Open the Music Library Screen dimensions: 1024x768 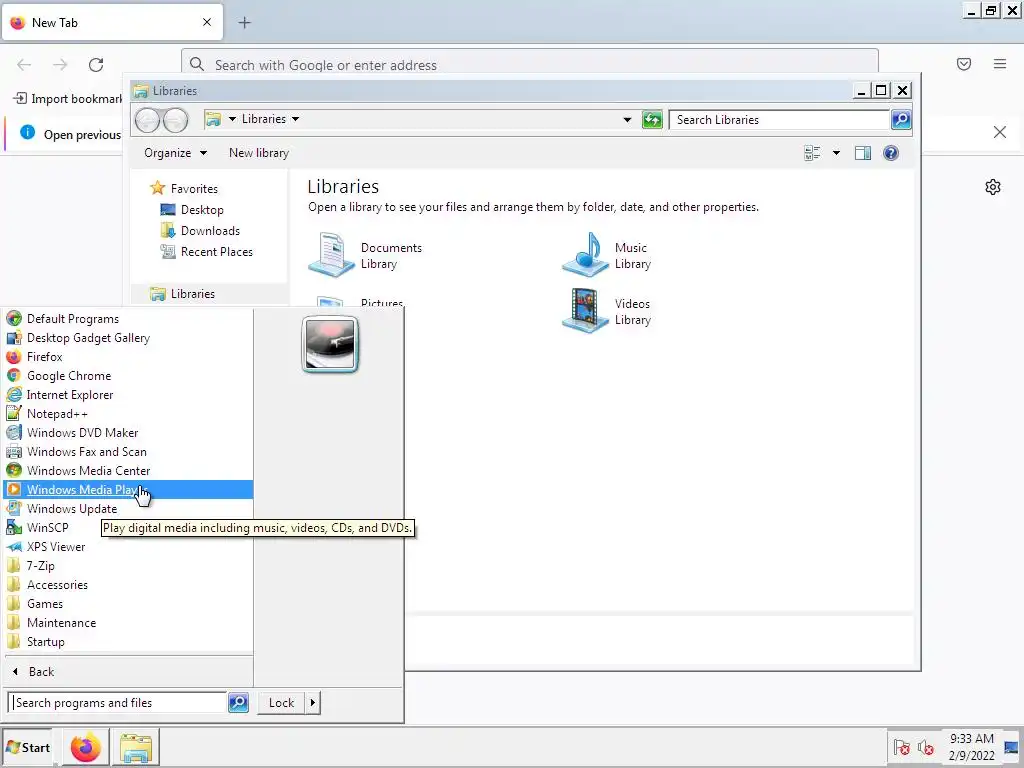(x=607, y=255)
